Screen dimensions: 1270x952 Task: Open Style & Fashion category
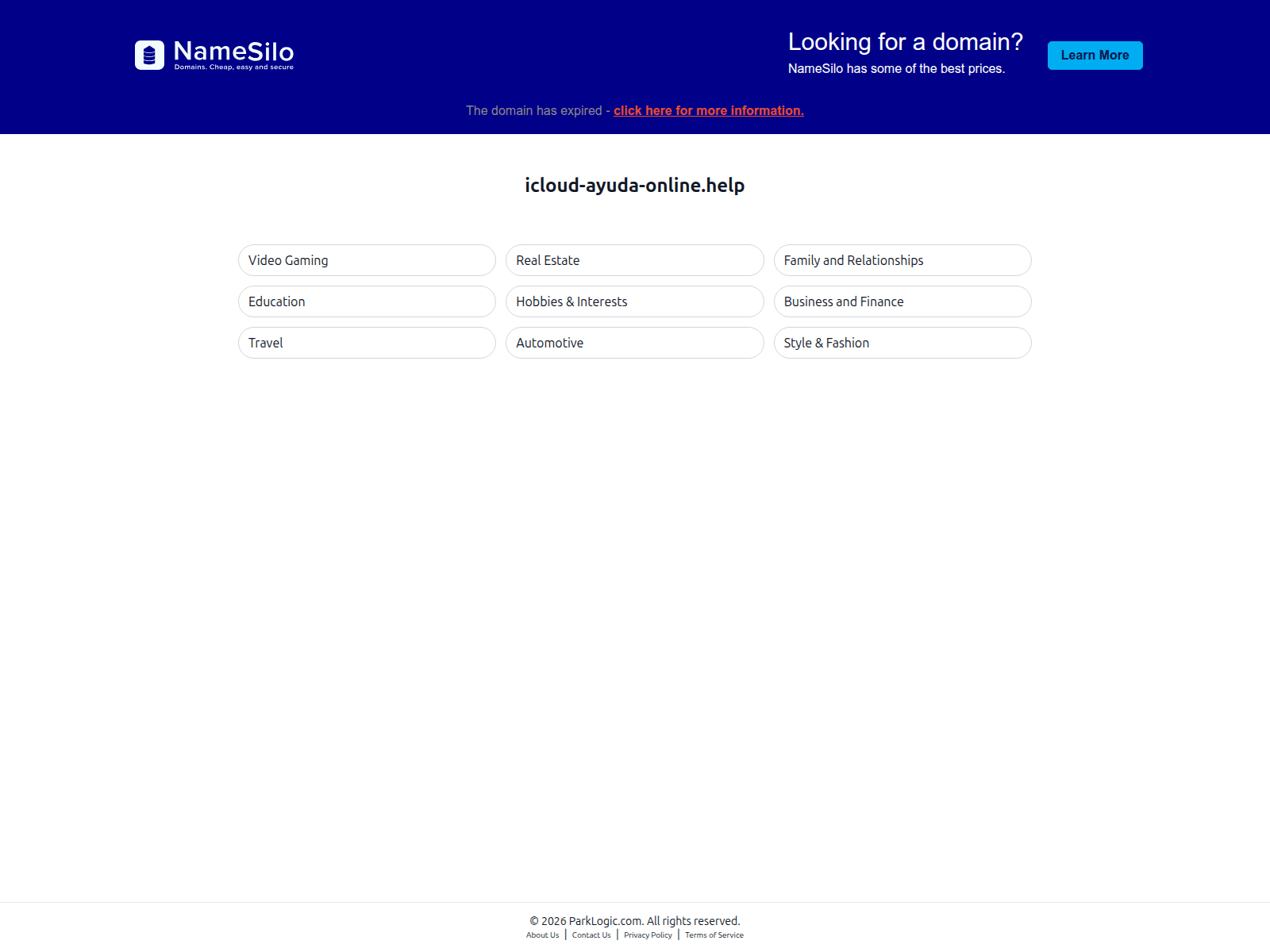[902, 343]
